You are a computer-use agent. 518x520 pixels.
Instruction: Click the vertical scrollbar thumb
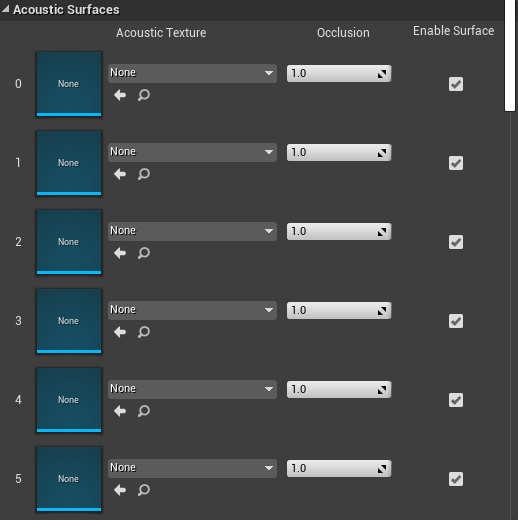(510, 55)
